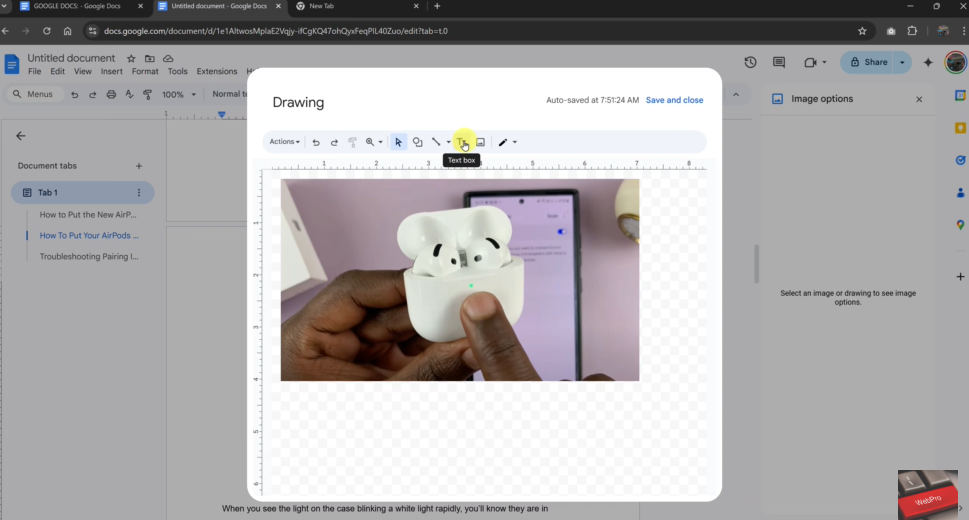969x520 pixels.
Task: Star the Untitled document
Action: (131, 59)
